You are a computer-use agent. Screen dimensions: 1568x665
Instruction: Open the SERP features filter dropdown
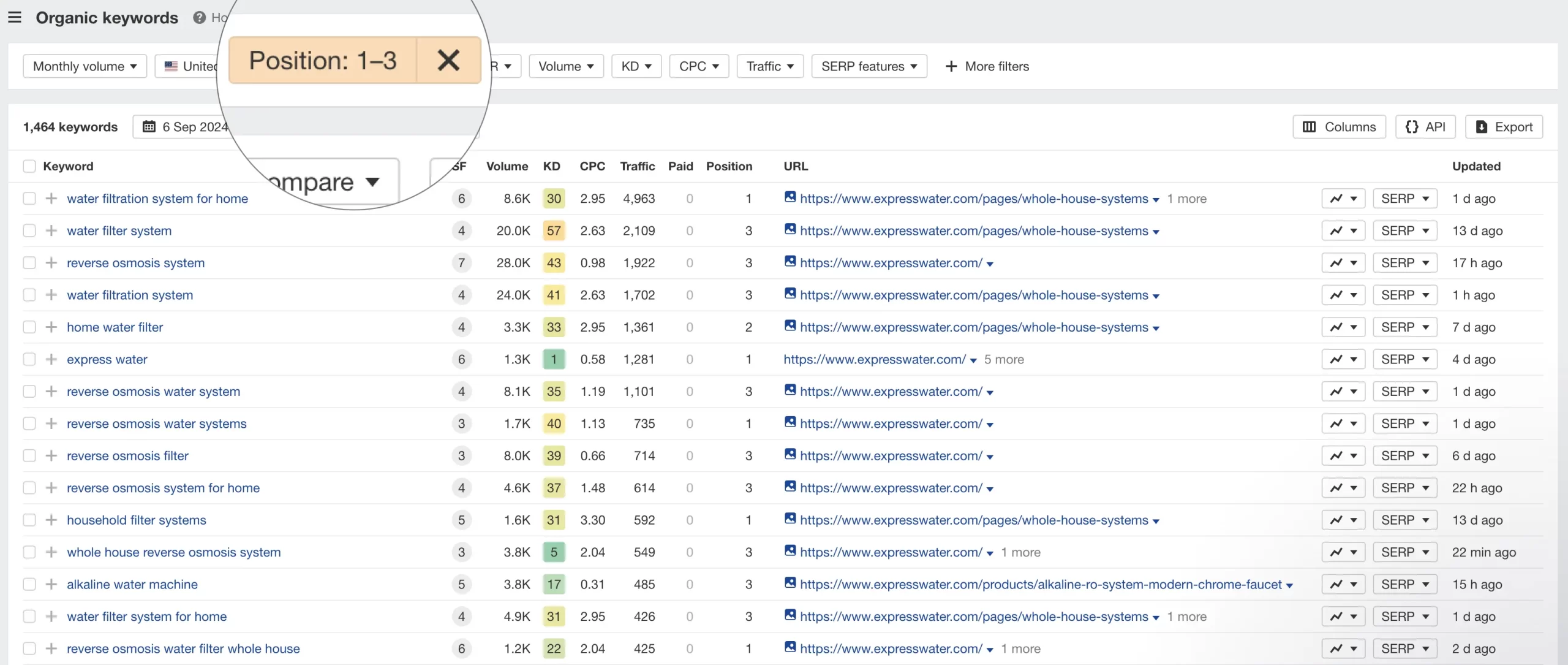[x=869, y=66]
